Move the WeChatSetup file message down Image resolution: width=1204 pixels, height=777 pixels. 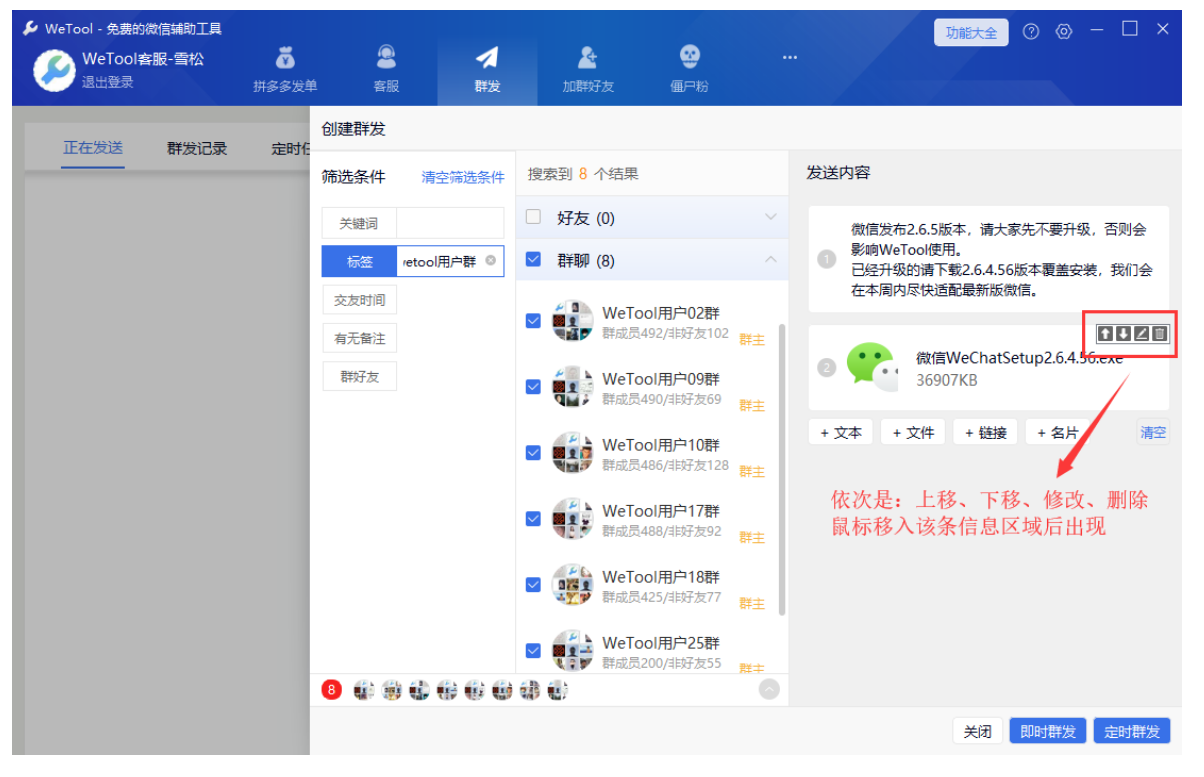(1123, 334)
